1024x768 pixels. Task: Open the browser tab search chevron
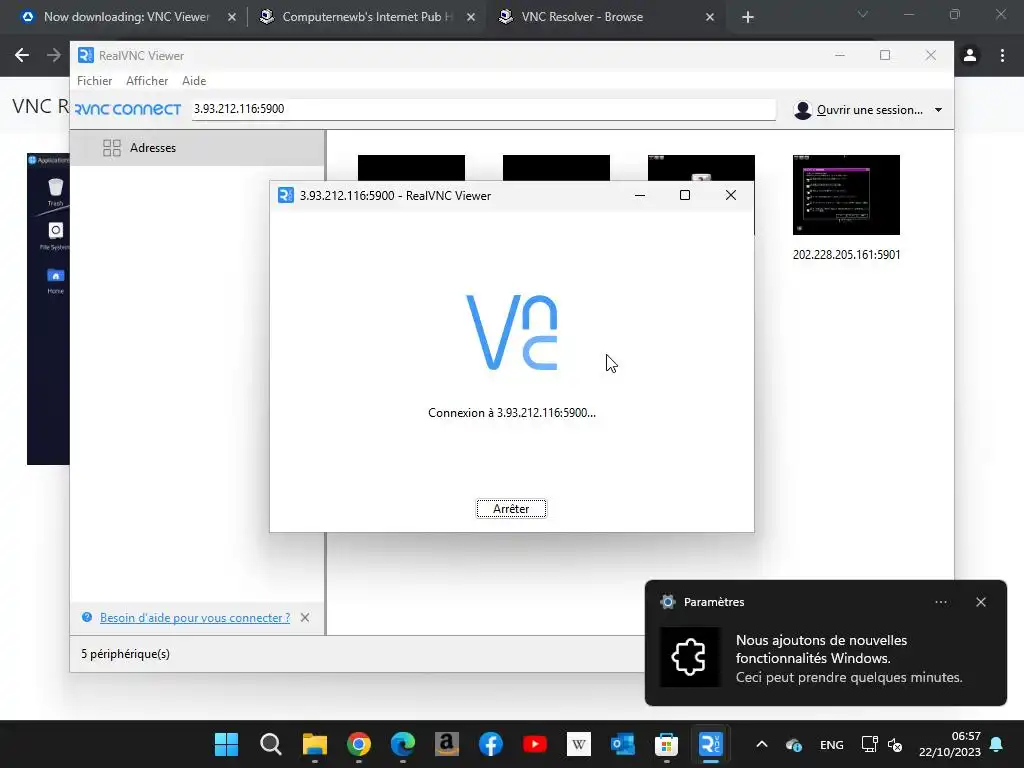[x=863, y=14]
